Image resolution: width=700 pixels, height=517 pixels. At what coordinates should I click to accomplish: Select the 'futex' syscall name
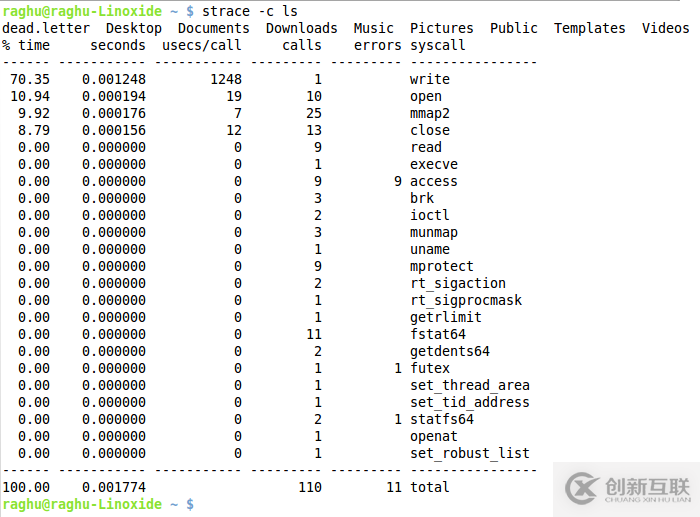tap(430, 368)
